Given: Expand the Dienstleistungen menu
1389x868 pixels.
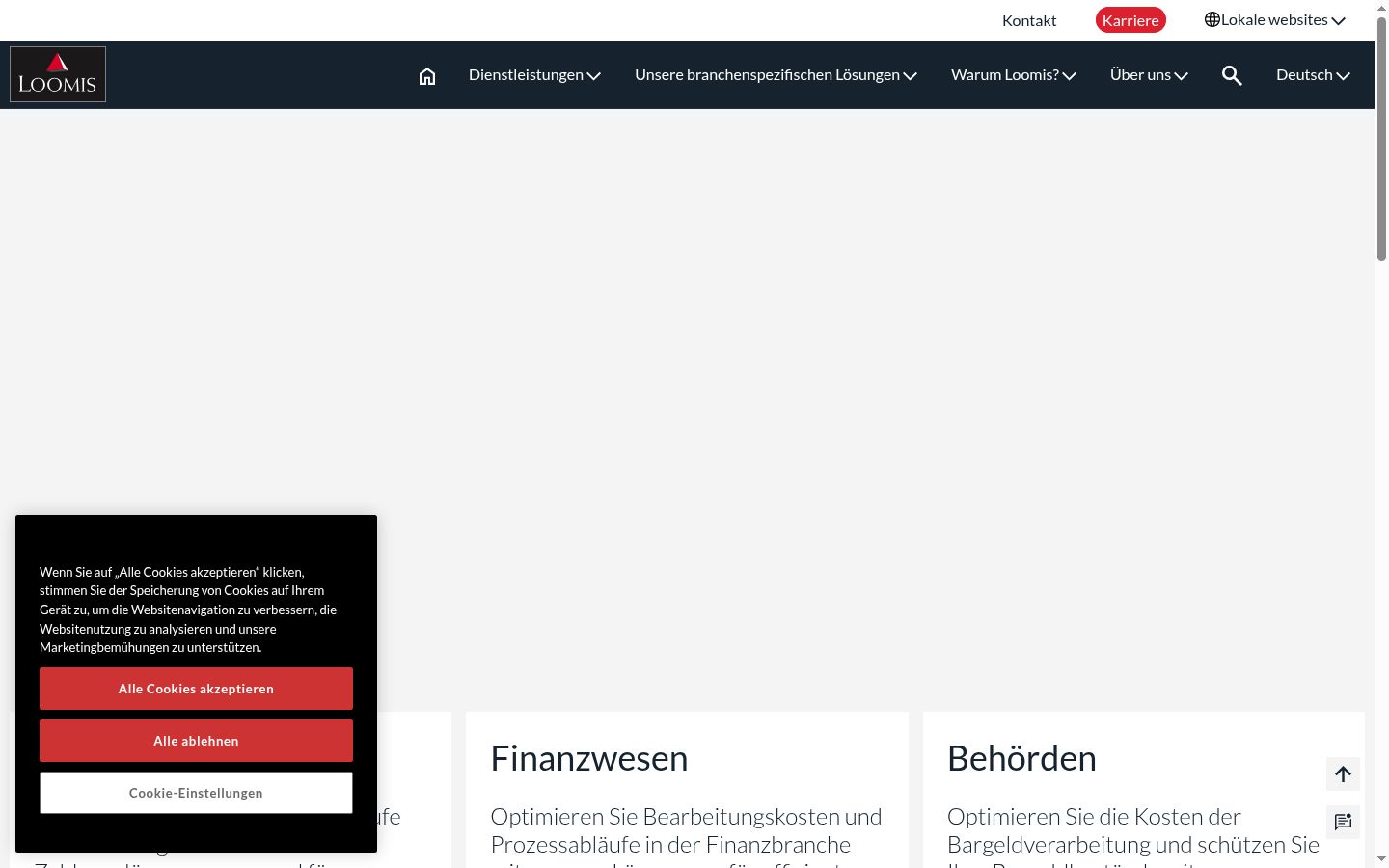Looking at the screenshot, I should [x=534, y=75].
